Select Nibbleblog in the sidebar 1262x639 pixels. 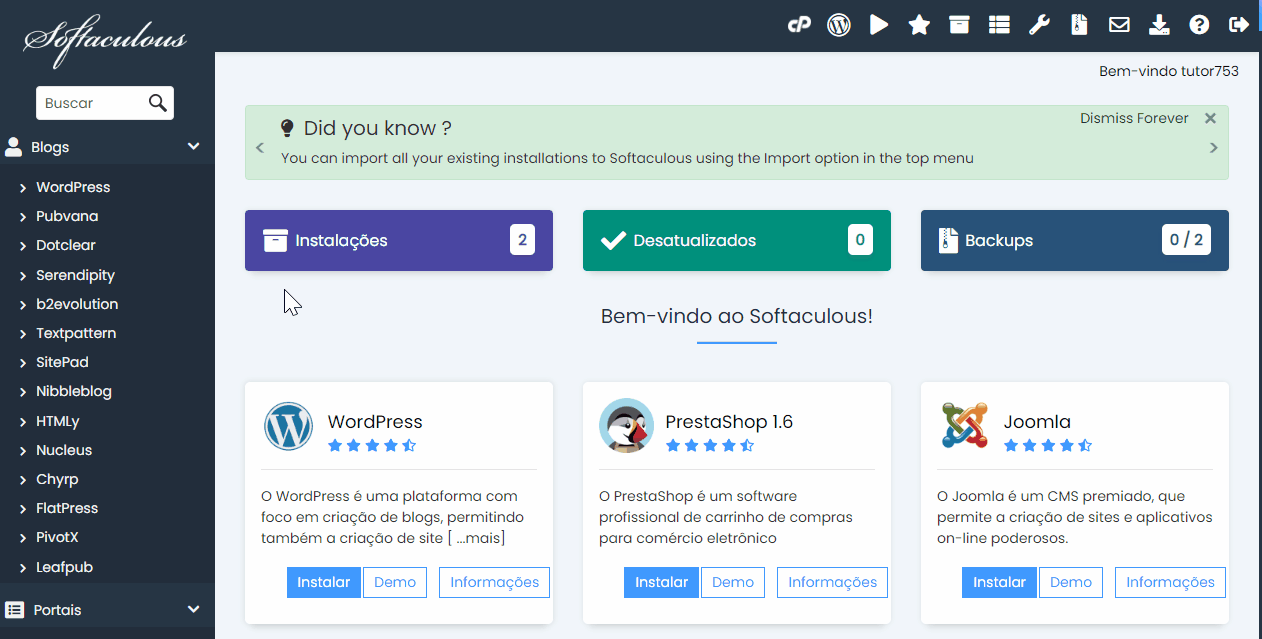[x=74, y=391]
